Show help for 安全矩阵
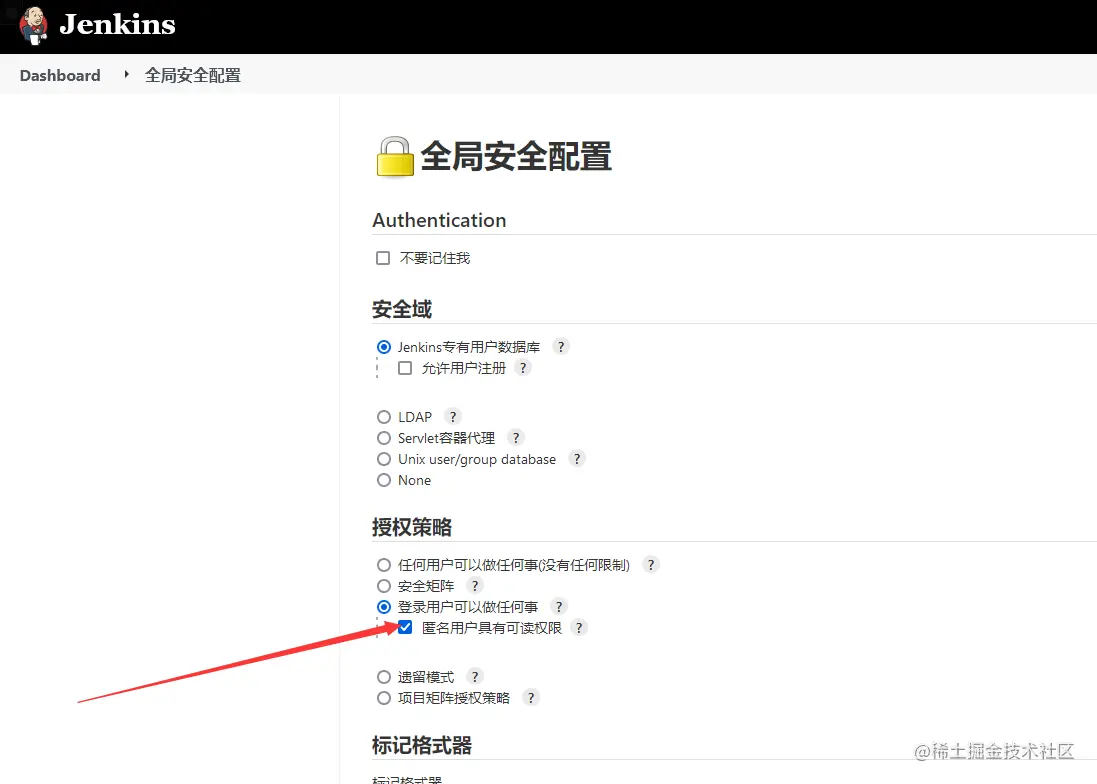Screen dimensions: 1097x784 click(x=475, y=585)
